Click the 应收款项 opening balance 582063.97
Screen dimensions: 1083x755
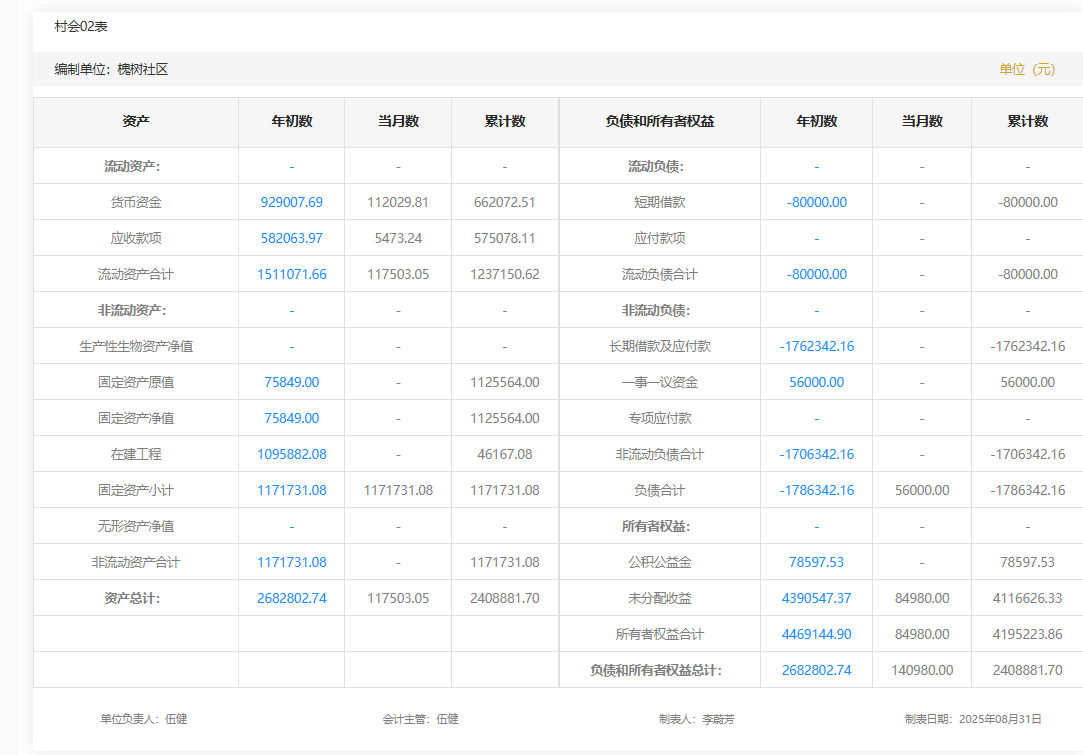[x=291, y=238]
